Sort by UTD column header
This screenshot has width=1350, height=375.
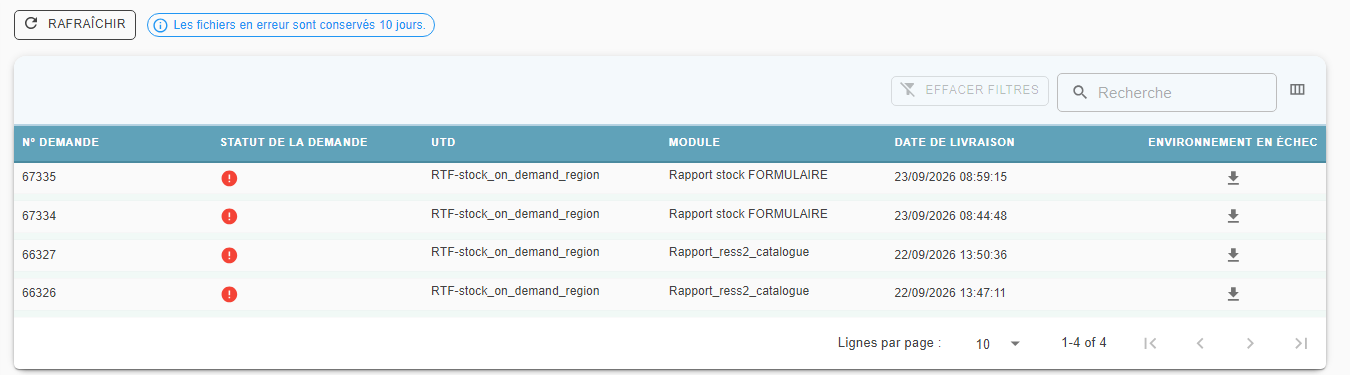[443, 143]
